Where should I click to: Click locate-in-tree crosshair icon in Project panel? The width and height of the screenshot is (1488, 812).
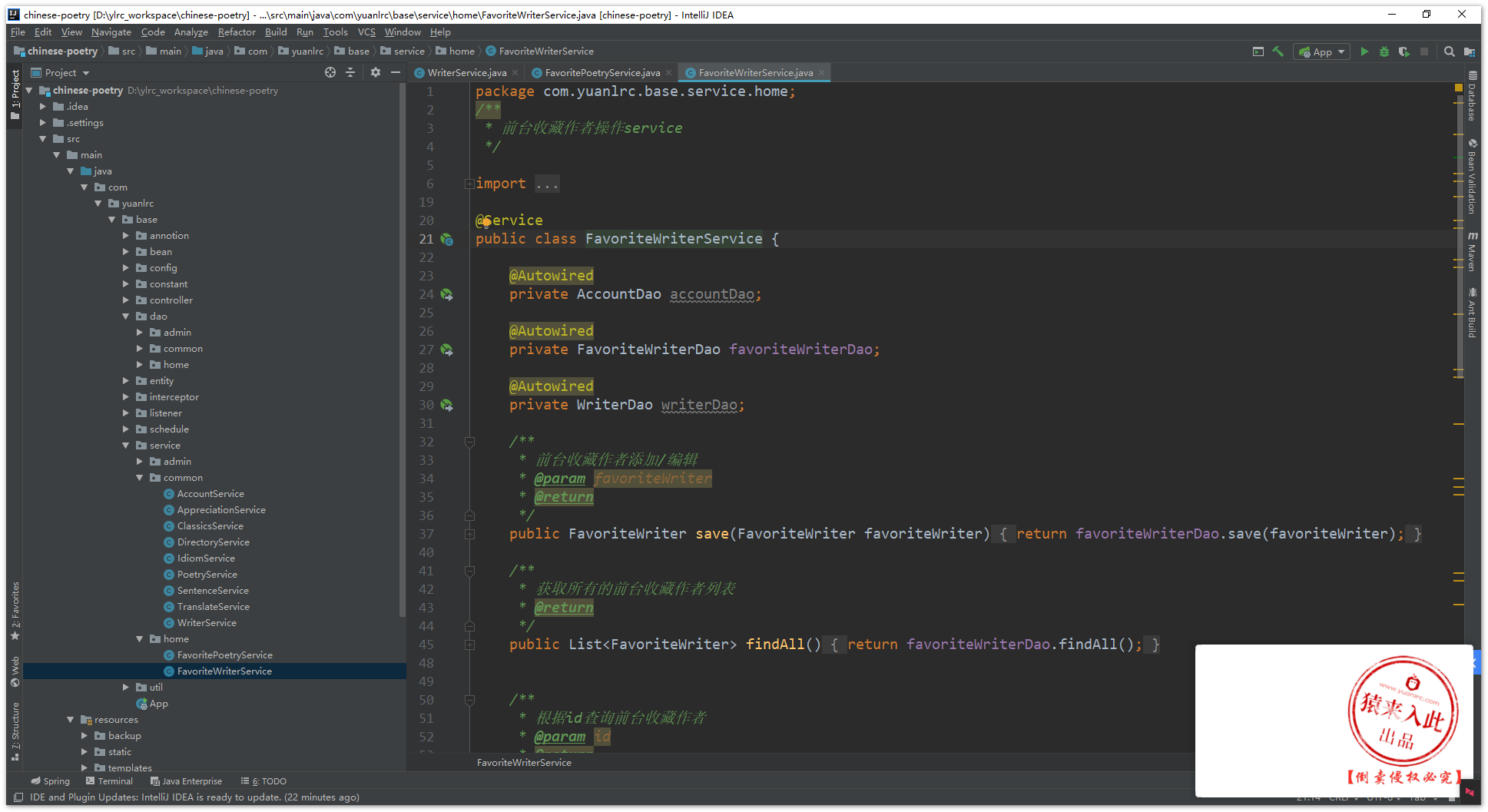pos(330,72)
